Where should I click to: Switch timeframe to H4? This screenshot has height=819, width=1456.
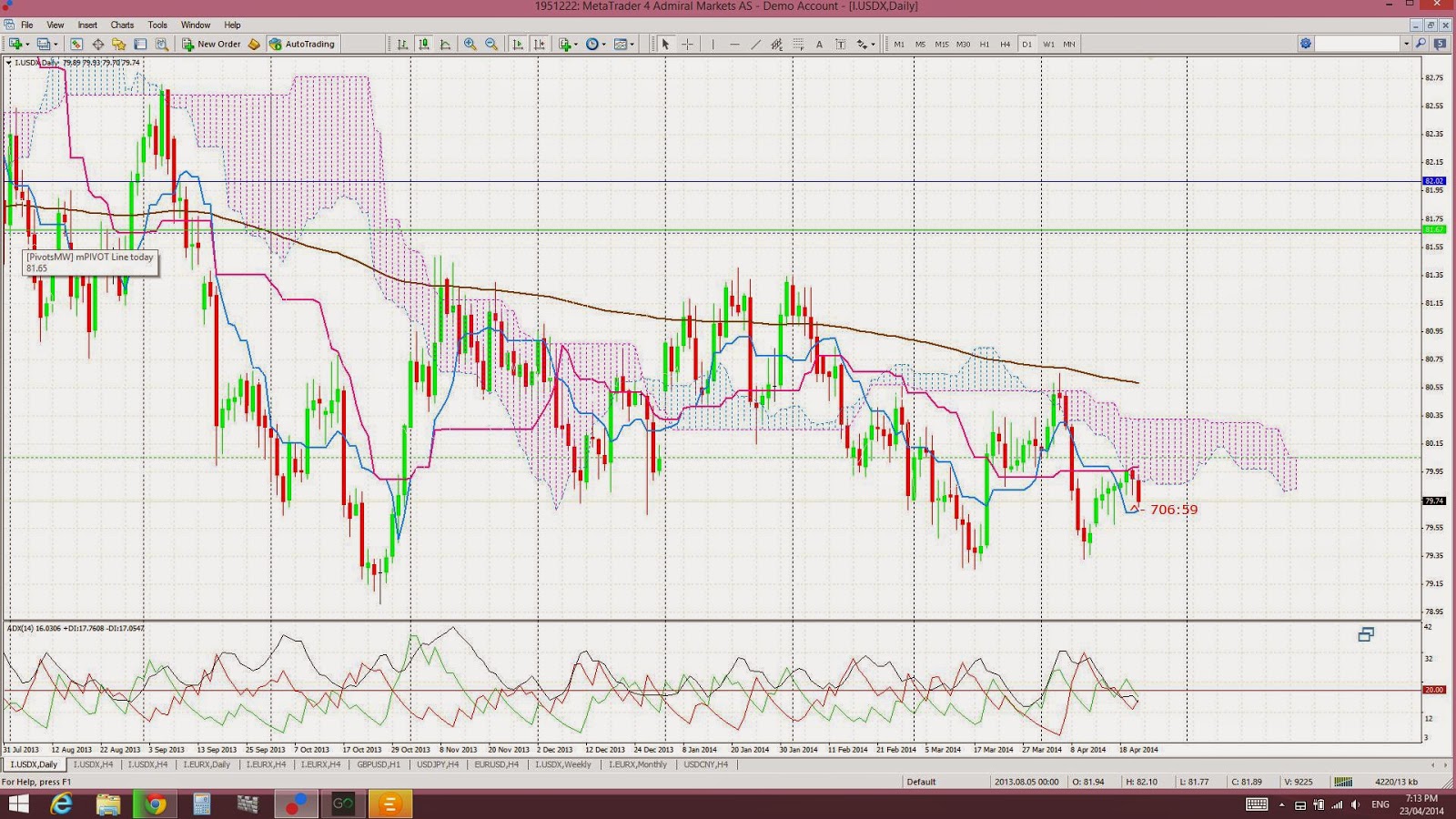[1005, 44]
